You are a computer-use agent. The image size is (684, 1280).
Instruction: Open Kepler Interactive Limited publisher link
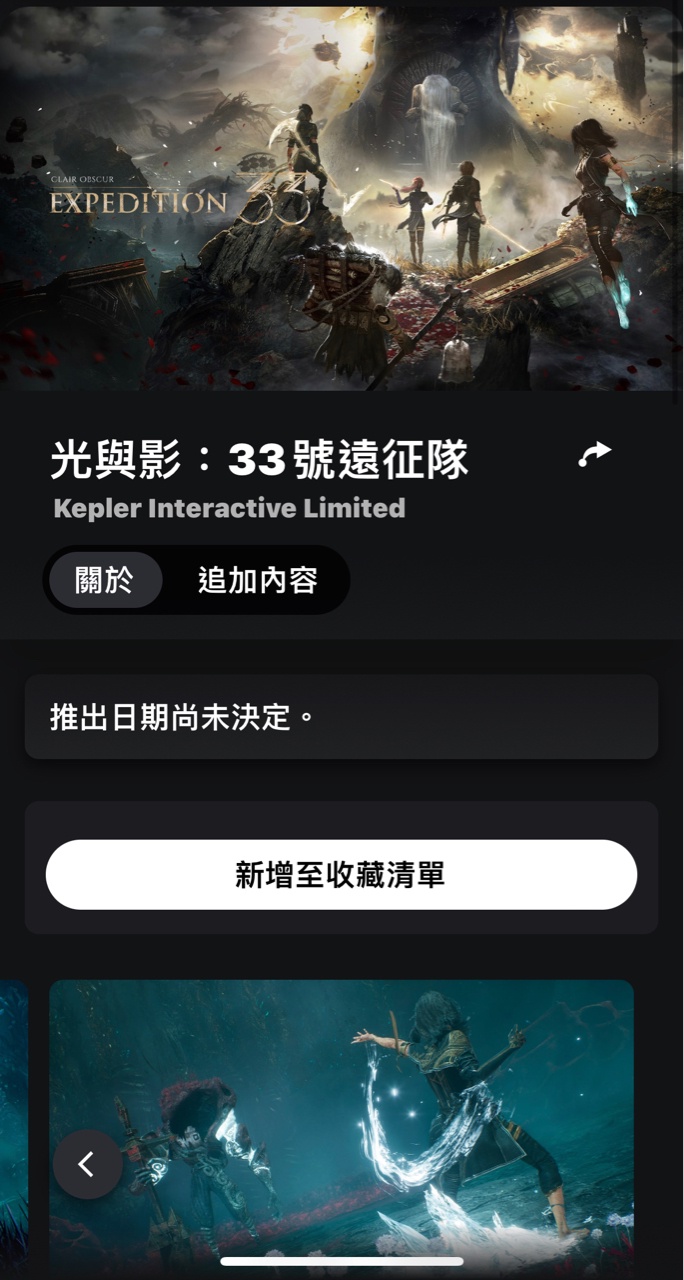click(x=229, y=508)
